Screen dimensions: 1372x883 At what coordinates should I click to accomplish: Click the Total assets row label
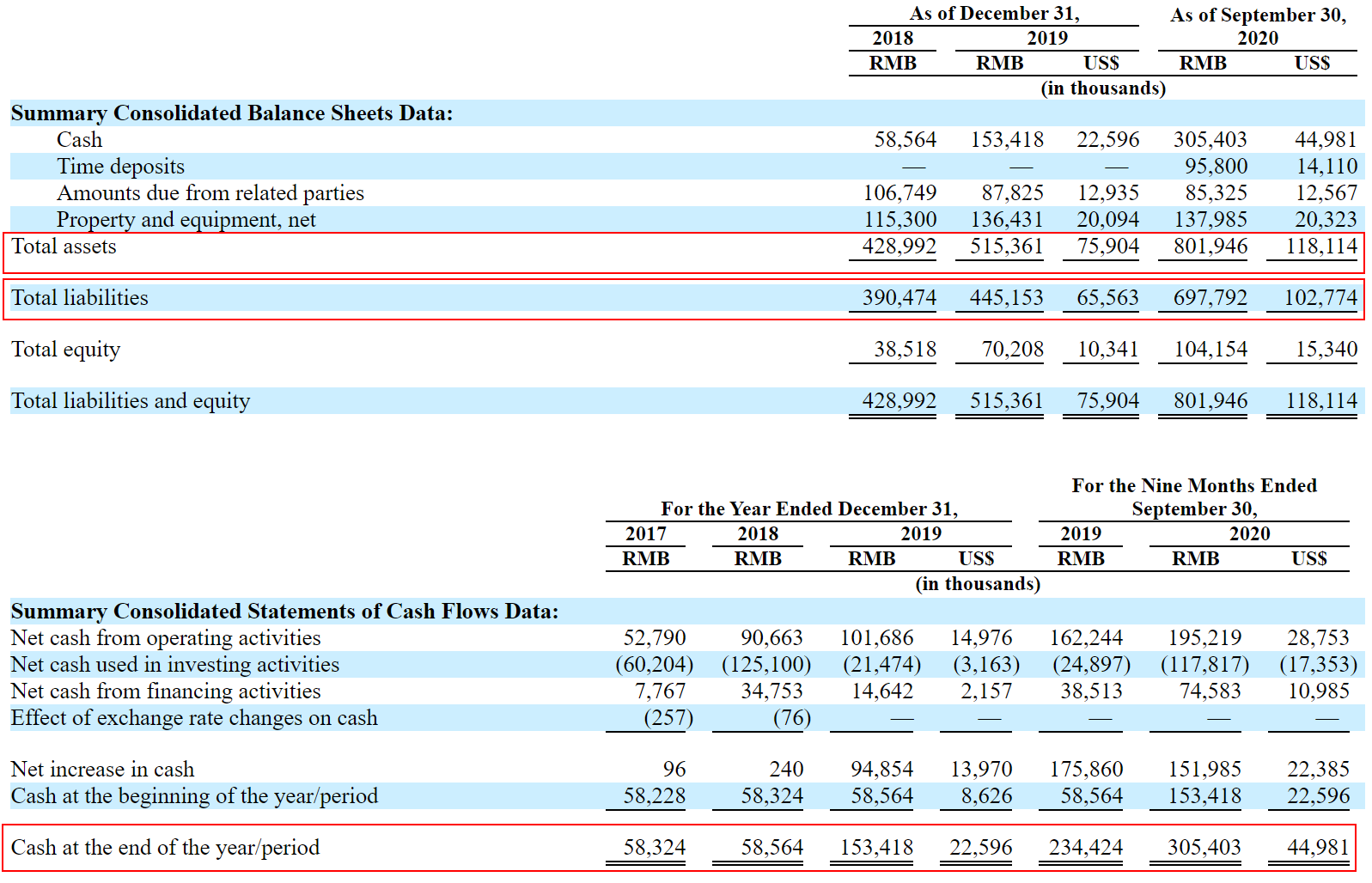pyautogui.click(x=64, y=247)
